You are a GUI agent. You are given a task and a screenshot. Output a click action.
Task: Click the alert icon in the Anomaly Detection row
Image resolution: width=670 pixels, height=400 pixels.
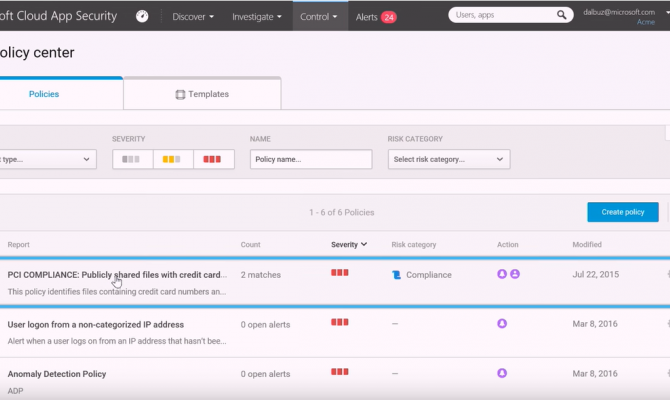(x=502, y=373)
